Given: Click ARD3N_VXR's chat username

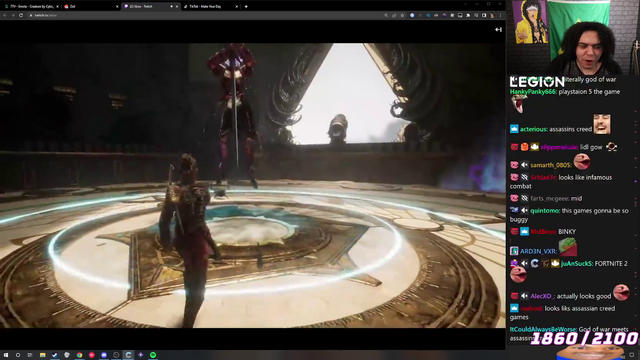Looking at the screenshot, I should [538, 251].
